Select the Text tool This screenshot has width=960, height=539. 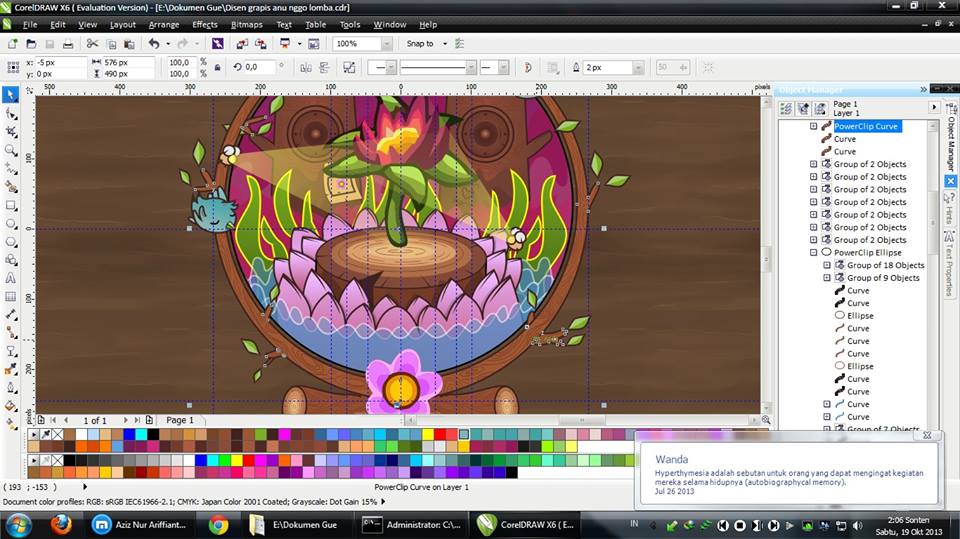coord(10,278)
